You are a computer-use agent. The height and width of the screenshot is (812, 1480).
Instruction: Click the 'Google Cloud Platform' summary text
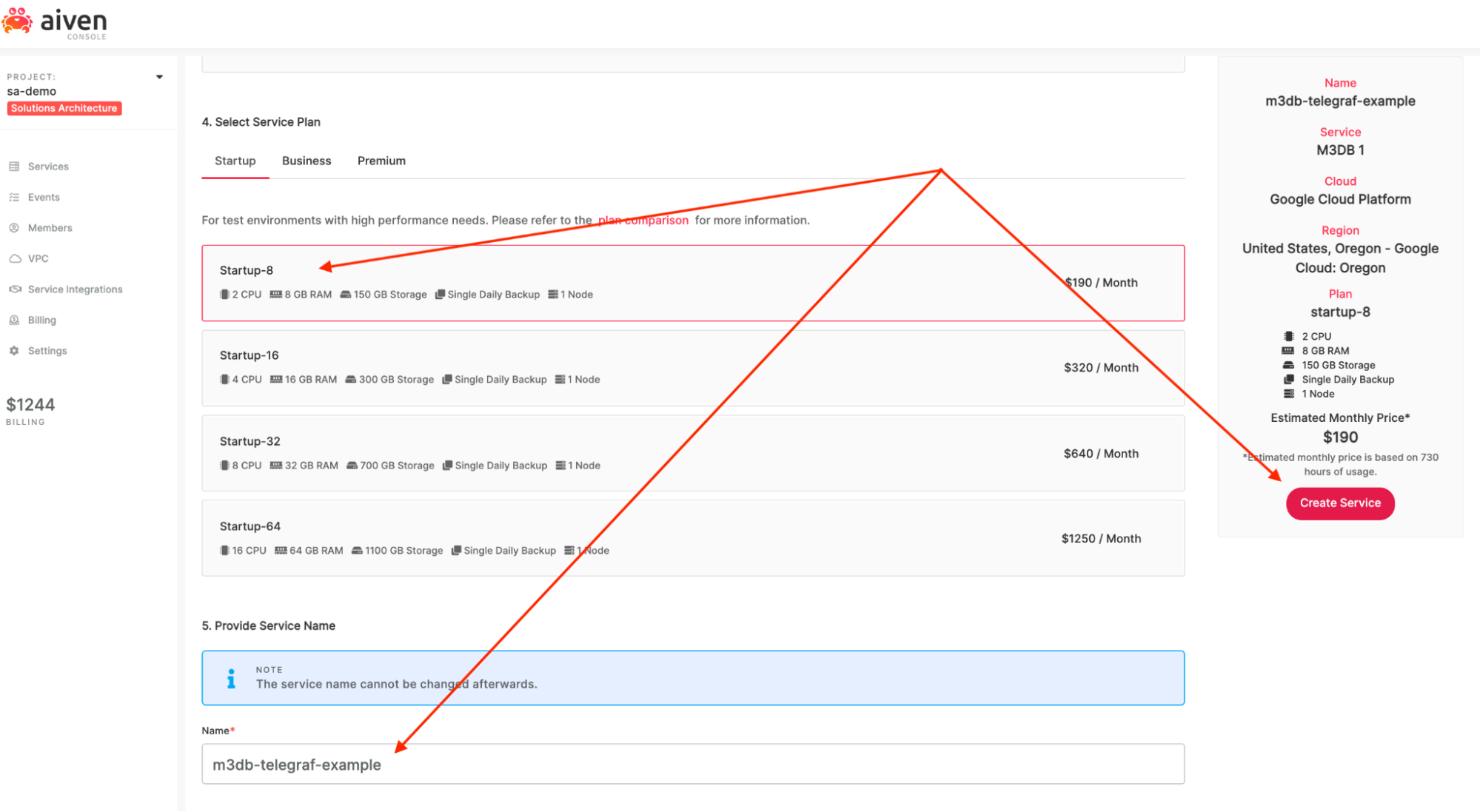1340,199
